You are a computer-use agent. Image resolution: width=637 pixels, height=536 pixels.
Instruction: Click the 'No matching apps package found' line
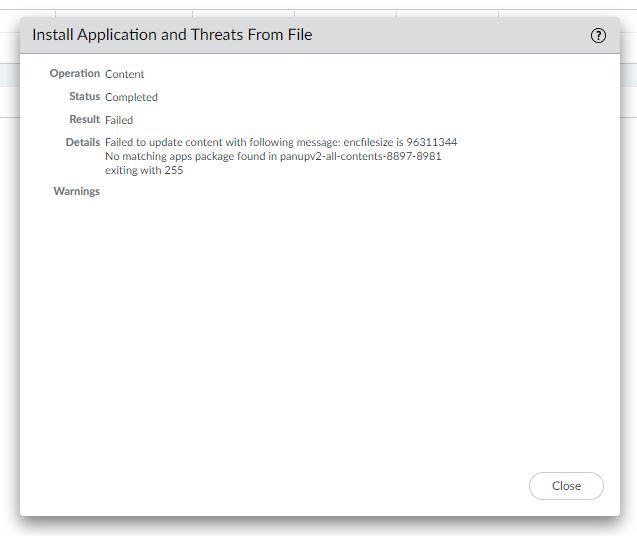[185, 157]
